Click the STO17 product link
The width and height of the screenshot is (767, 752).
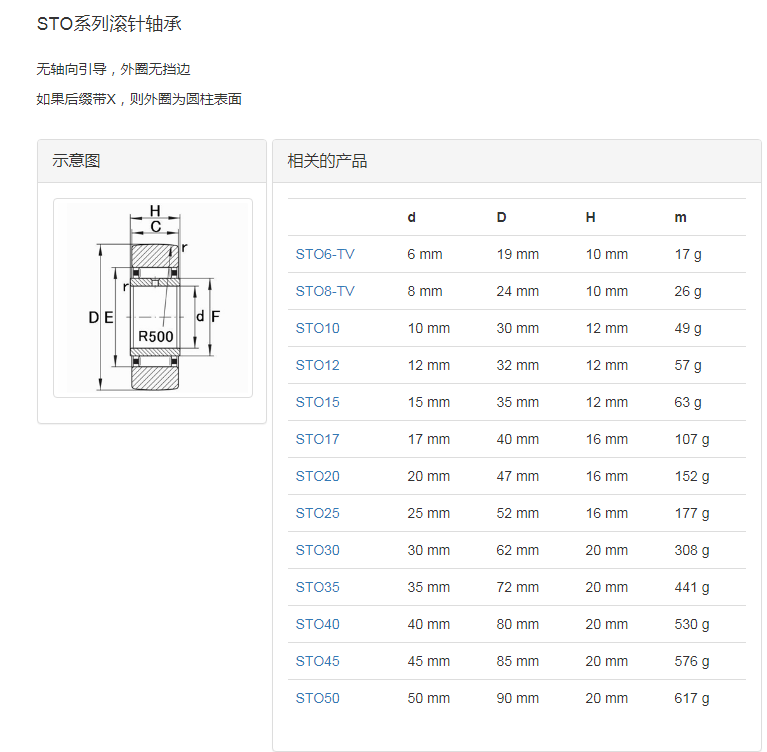tap(317, 439)
